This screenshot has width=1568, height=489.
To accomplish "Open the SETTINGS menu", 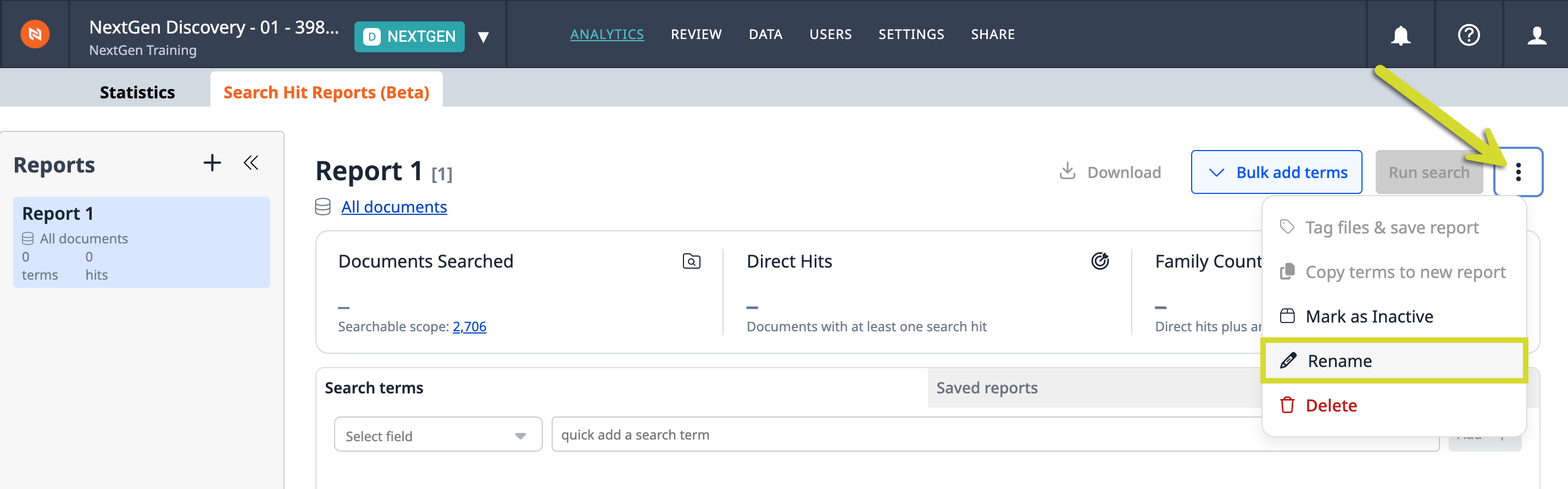I will [910, 34].
